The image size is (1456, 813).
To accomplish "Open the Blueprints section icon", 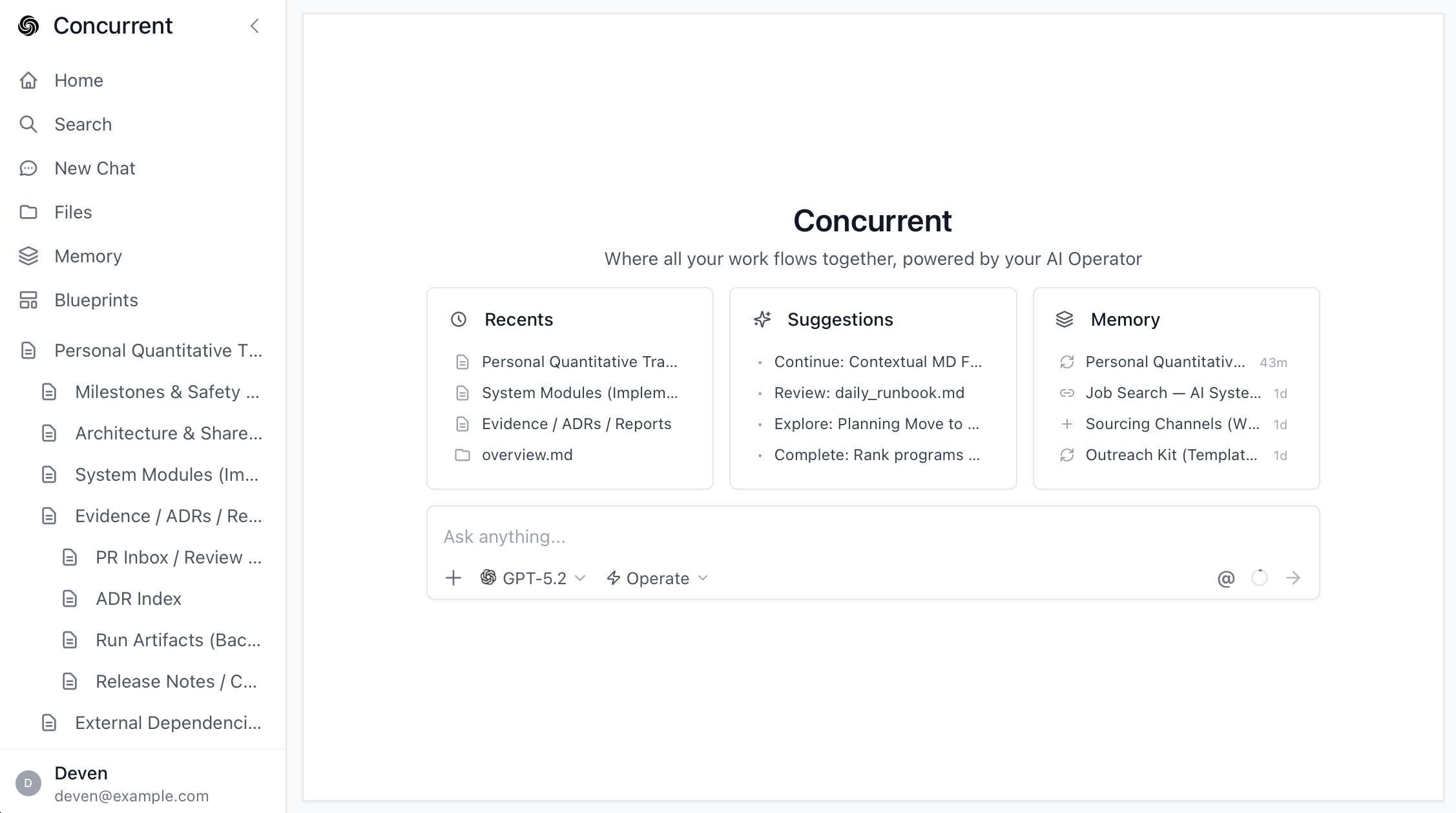I will click(x=28, y=300).
